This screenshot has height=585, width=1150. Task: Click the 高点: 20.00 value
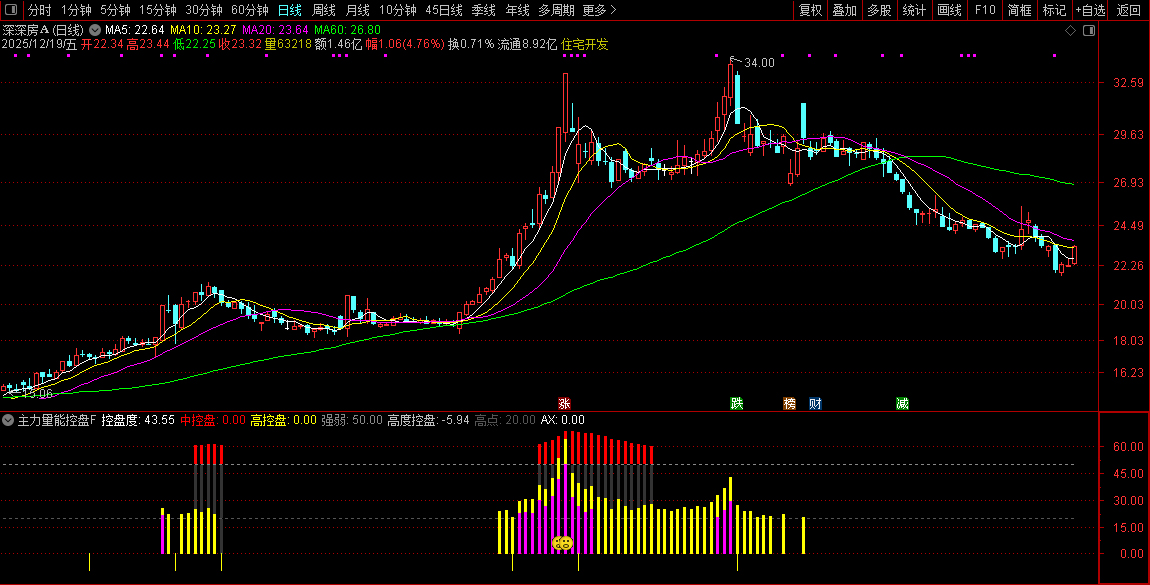click(505, 420)
